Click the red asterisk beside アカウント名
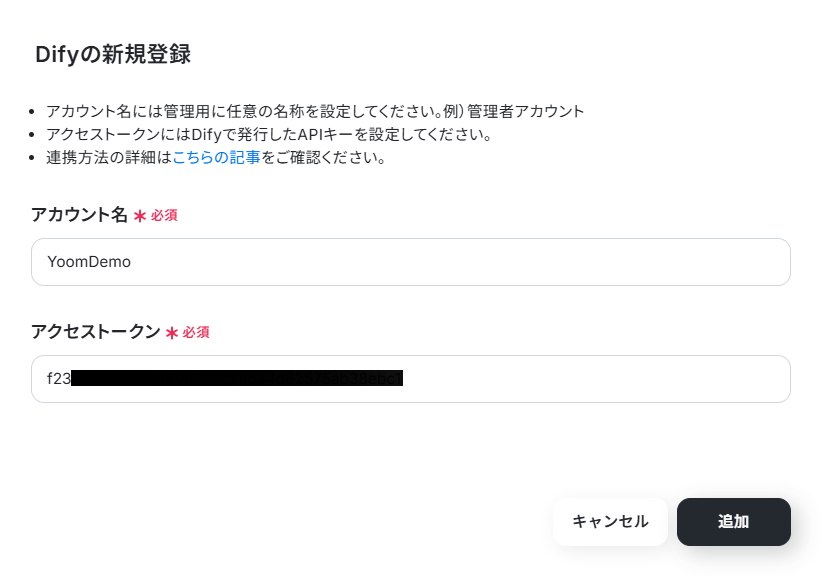Screen dimensions: 823x582 click(x=140, y=216)
